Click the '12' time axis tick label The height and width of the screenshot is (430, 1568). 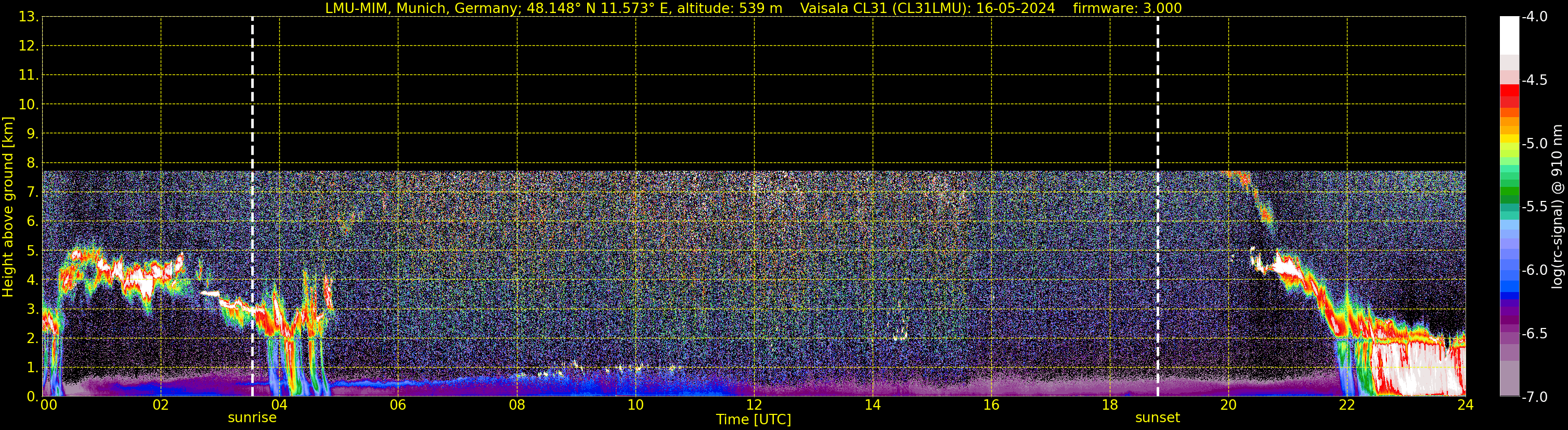754,405
